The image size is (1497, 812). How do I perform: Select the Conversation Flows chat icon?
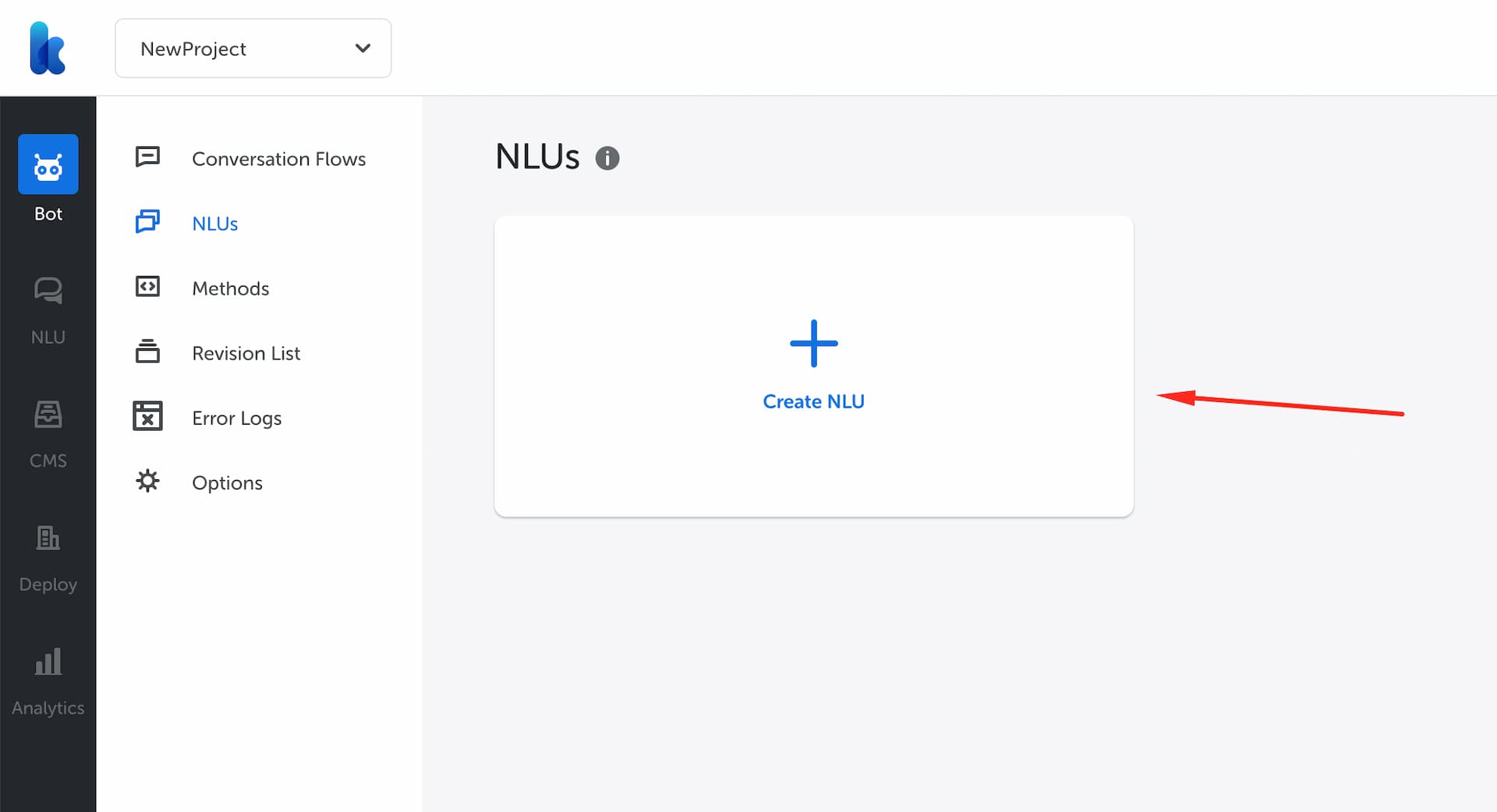(147, 157)
